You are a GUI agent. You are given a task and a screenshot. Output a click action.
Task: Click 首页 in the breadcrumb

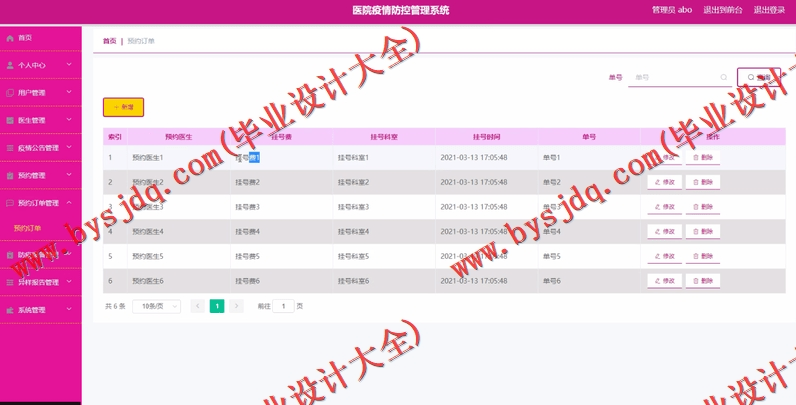(110, 41)
